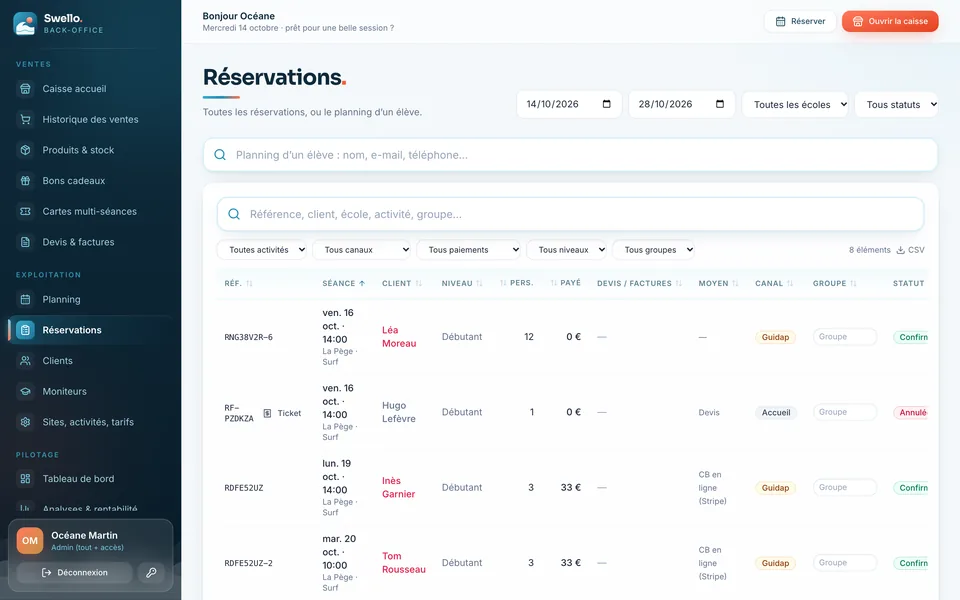Sort by Client column icon
This screenshot has width=960, height=600.
(419, 283)
